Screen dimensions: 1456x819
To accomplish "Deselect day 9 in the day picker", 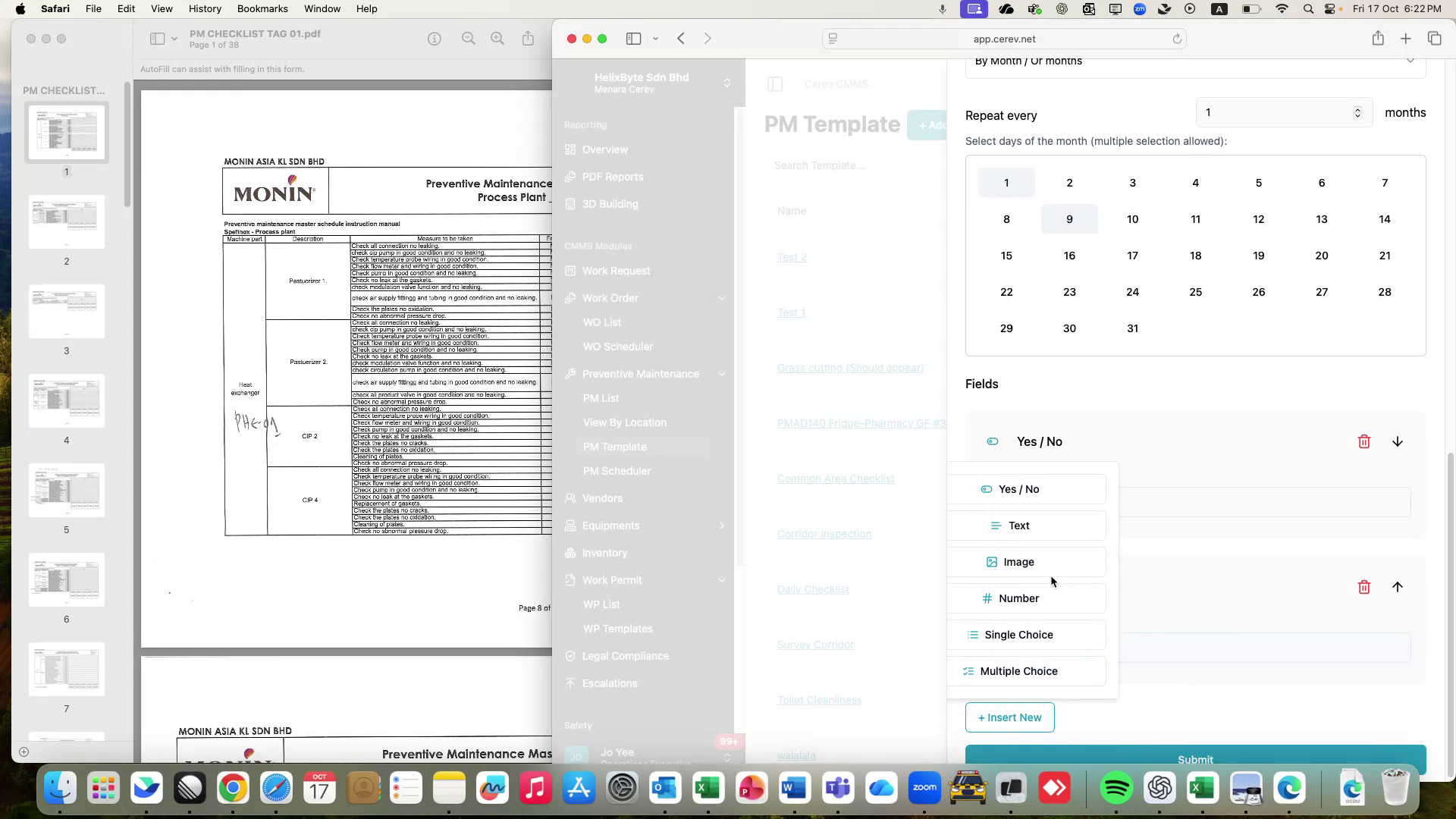I will pyautogui.click(x=1069, y=218).
